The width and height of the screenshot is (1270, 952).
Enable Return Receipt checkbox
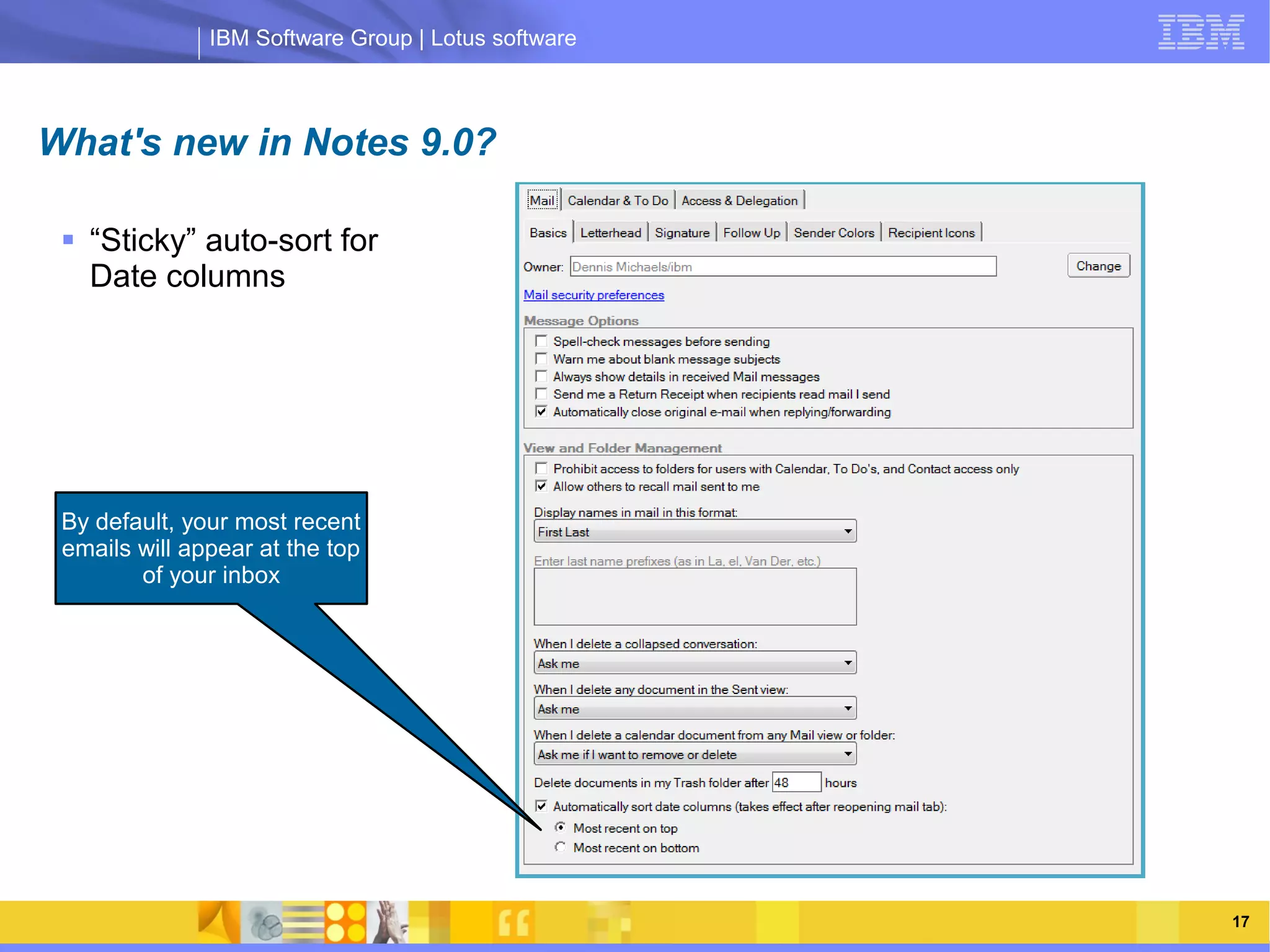pos(541,394)
